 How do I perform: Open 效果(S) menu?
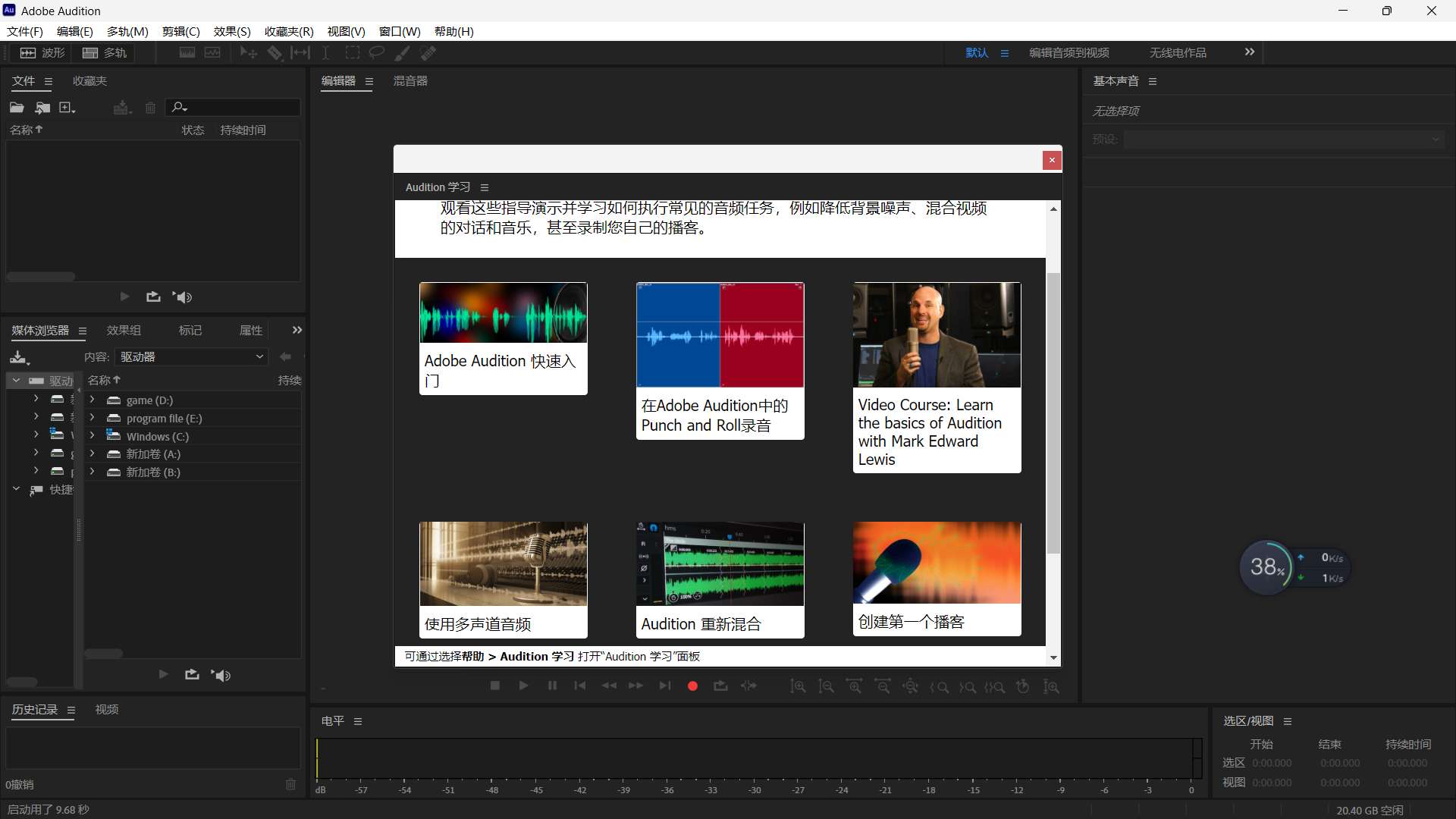(x=232, y=31)
